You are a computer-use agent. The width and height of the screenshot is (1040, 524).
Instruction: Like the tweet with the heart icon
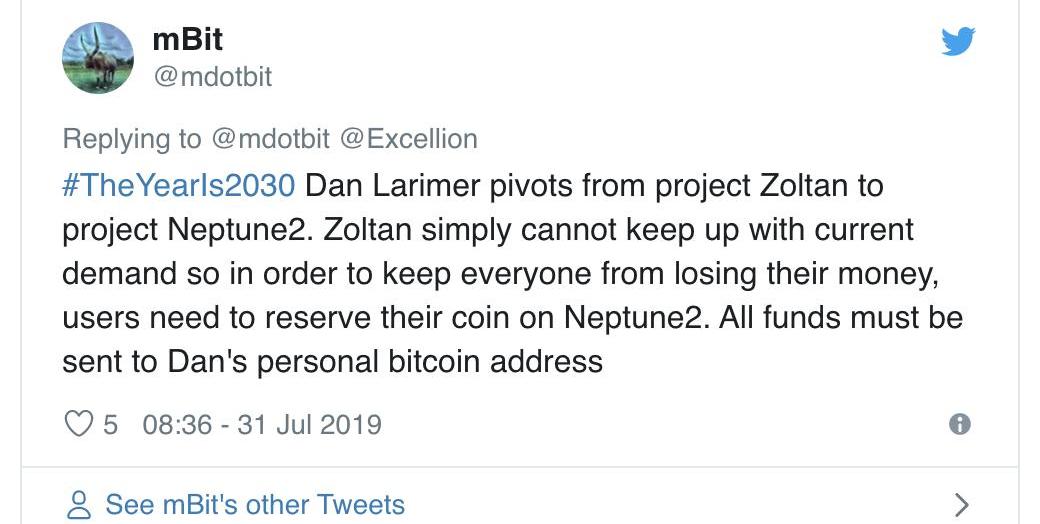(79, 424)
